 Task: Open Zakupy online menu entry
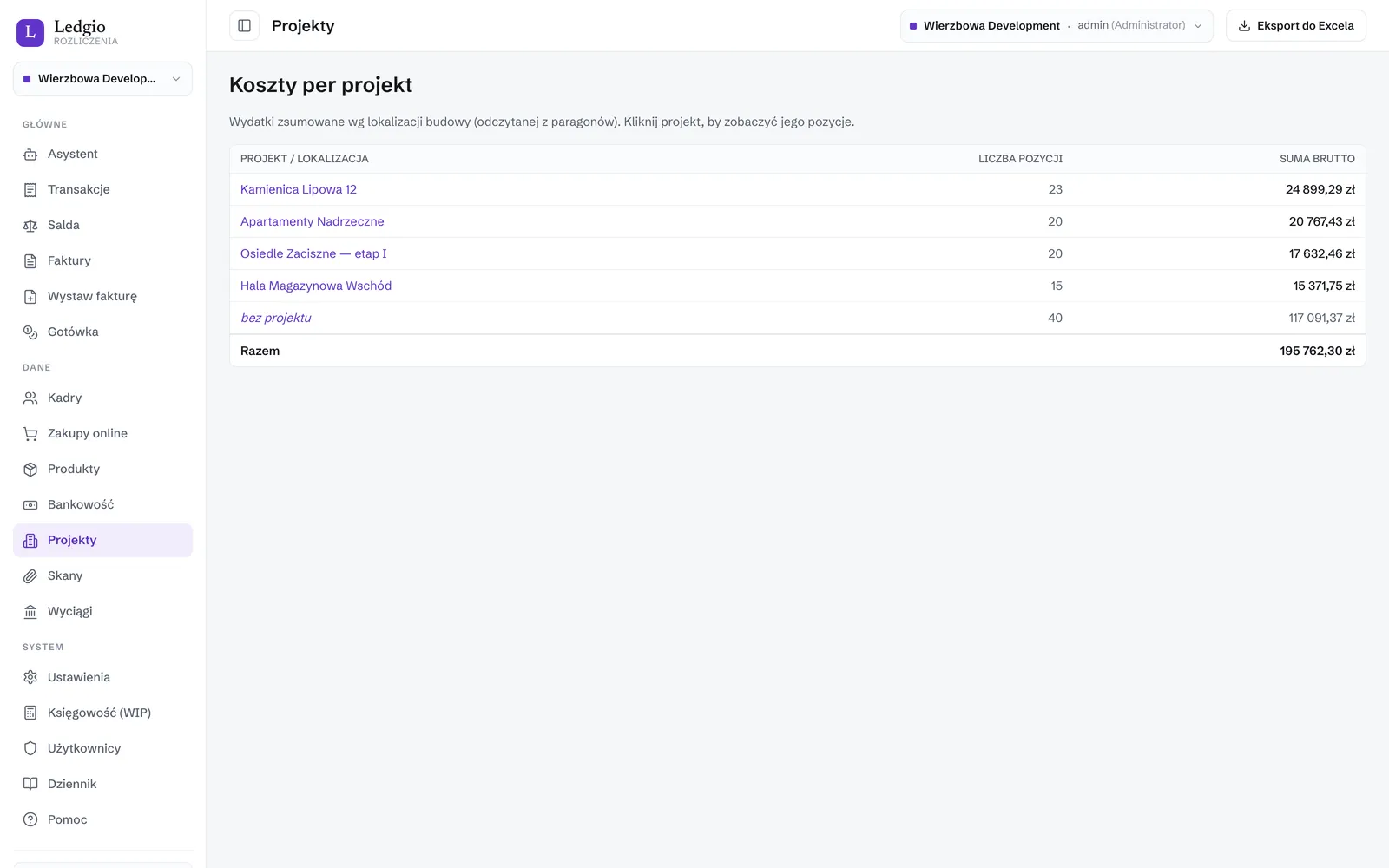pyautogui.click(x=102, y=434)
